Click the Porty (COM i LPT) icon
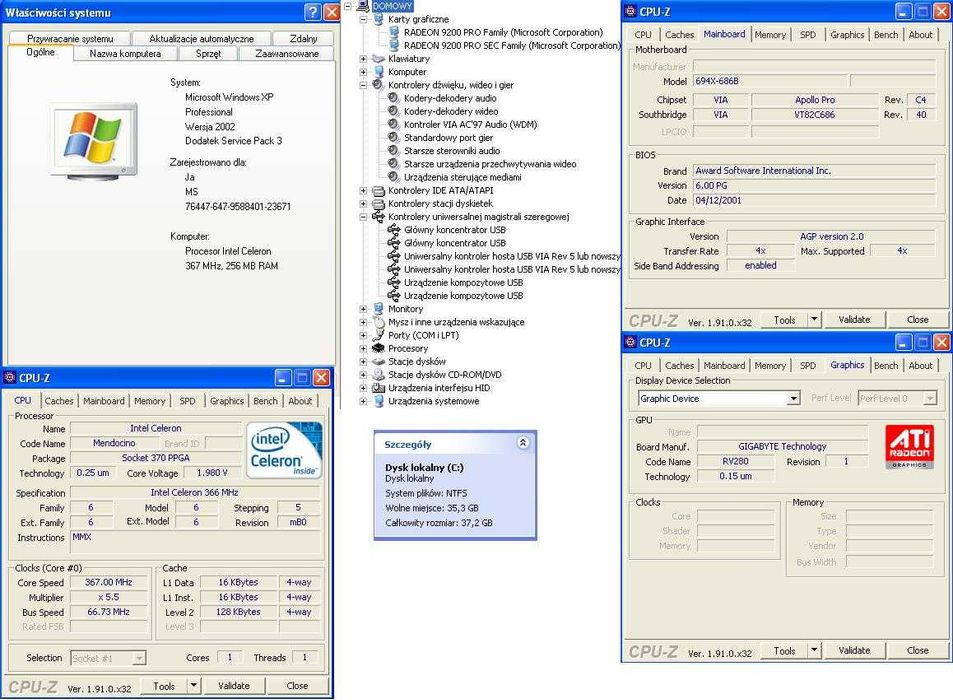Image resolution: width=953 pixels, height=700 pixels. click(378, 335)
